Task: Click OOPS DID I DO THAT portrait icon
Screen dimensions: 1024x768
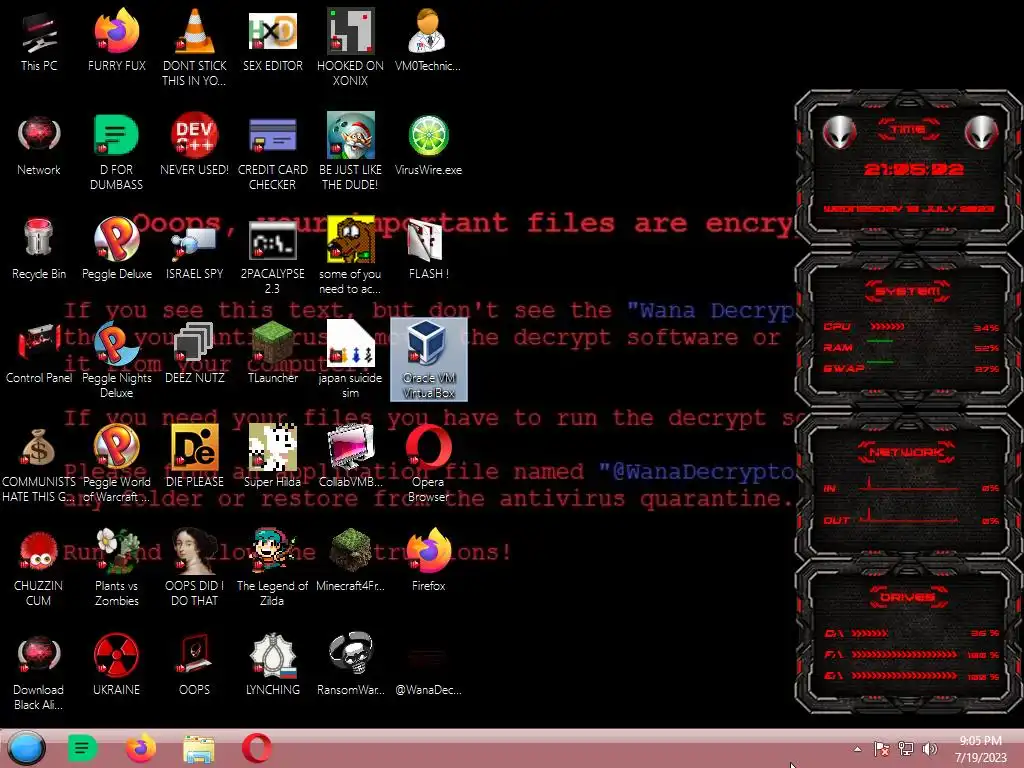Action: tap(194, 567)
